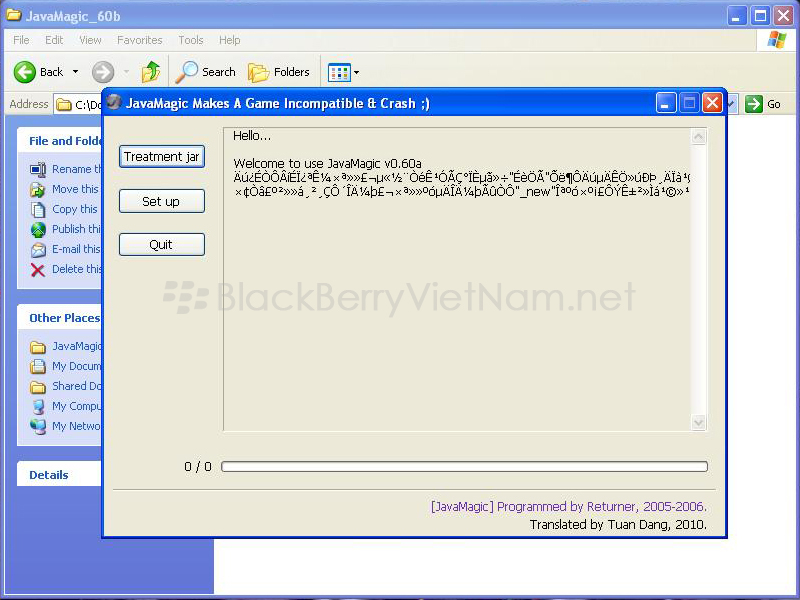Click the Other Places panel header

click(x=59, y=318)
